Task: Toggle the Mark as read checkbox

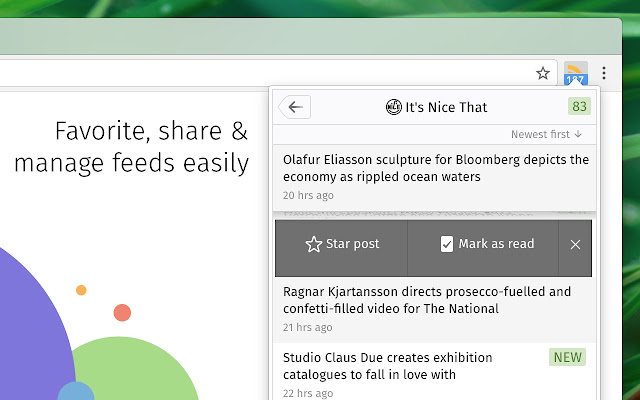Action: tap(447, 244)
